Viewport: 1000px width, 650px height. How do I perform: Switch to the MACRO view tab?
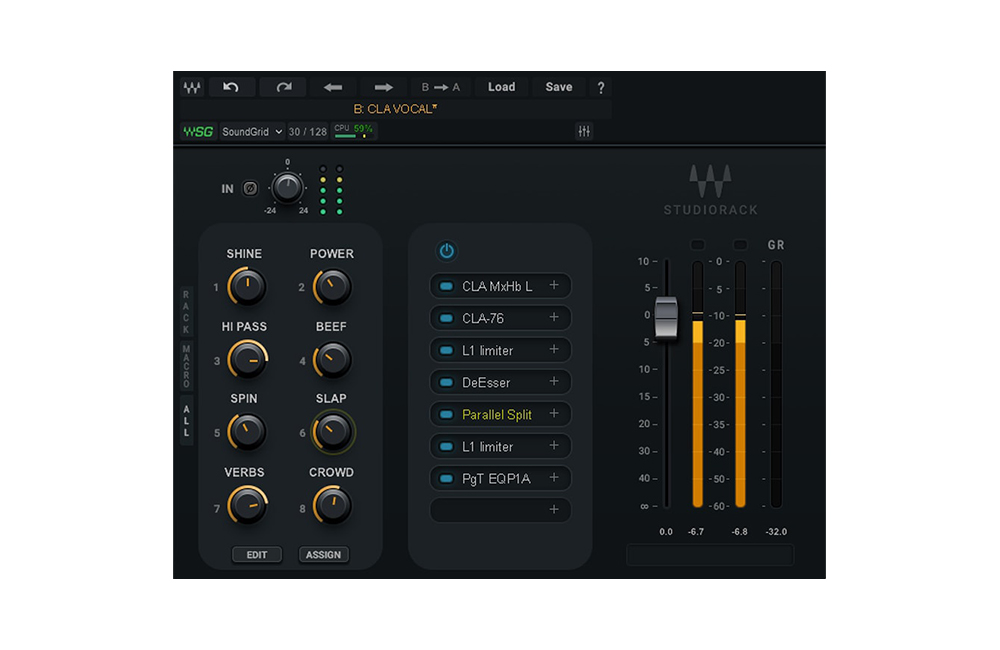(185, 366)
